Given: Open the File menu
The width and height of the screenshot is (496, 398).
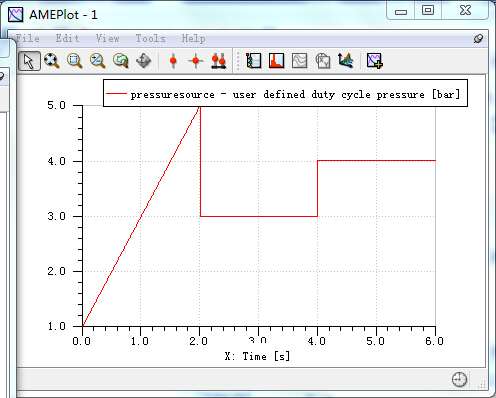Looking at the screenshot, I should point(27,38).
